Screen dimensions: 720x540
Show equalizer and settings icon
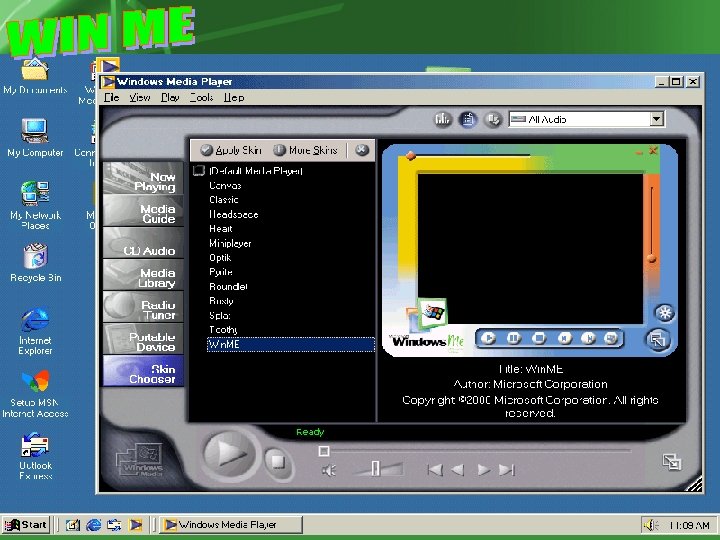pos(442,119)
